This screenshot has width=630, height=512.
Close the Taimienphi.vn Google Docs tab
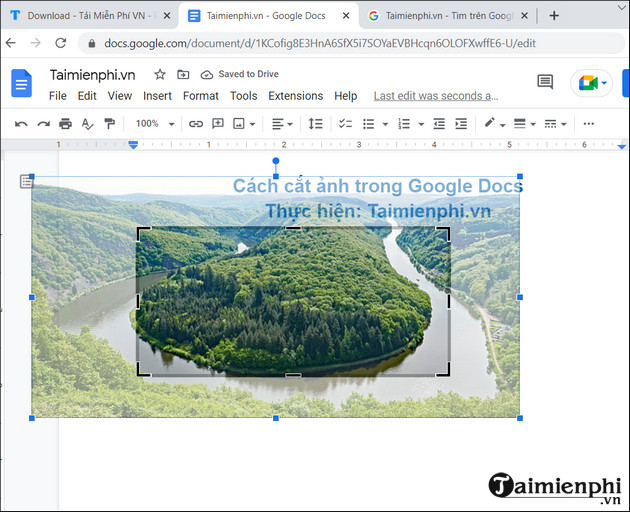click(346, 16)
